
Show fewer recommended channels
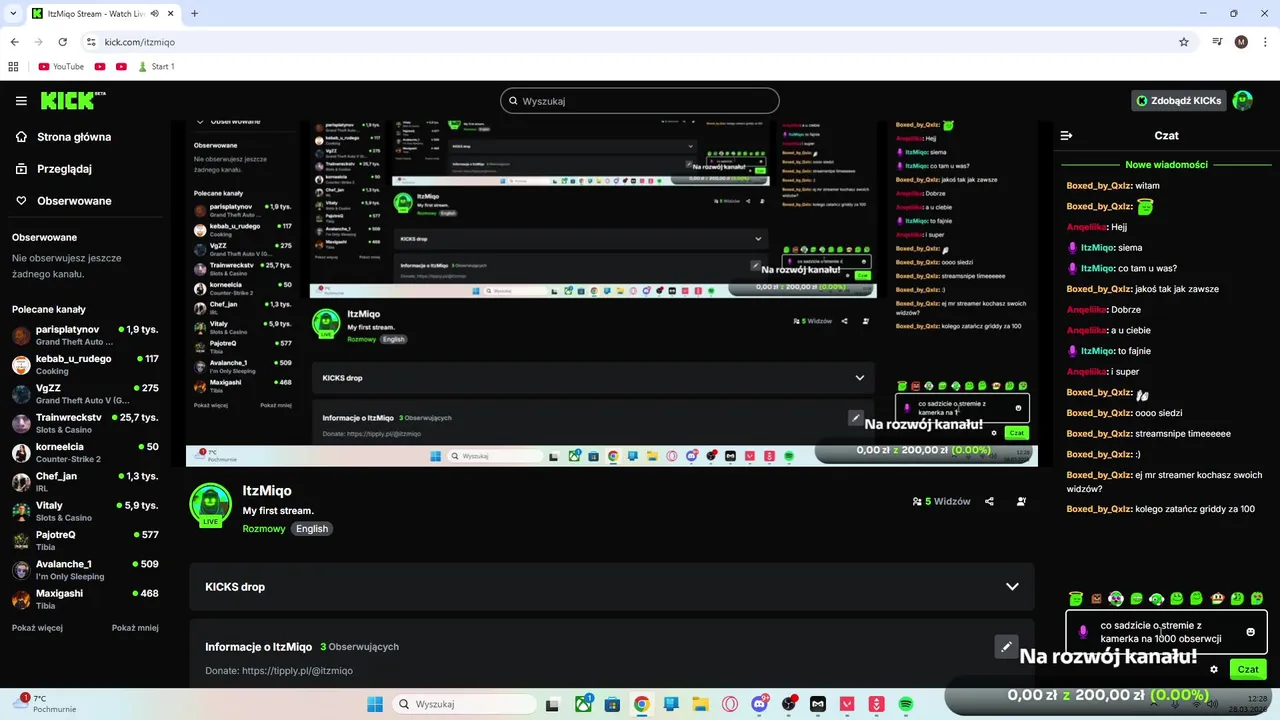pyautogui.click(x=135, y=628)
